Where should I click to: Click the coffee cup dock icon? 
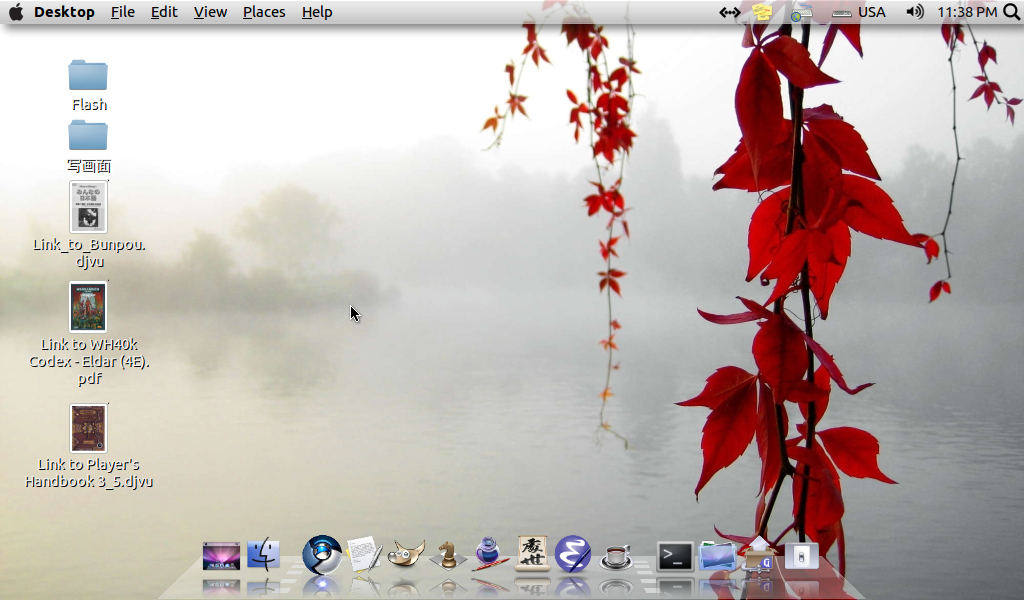click(616, 556)
